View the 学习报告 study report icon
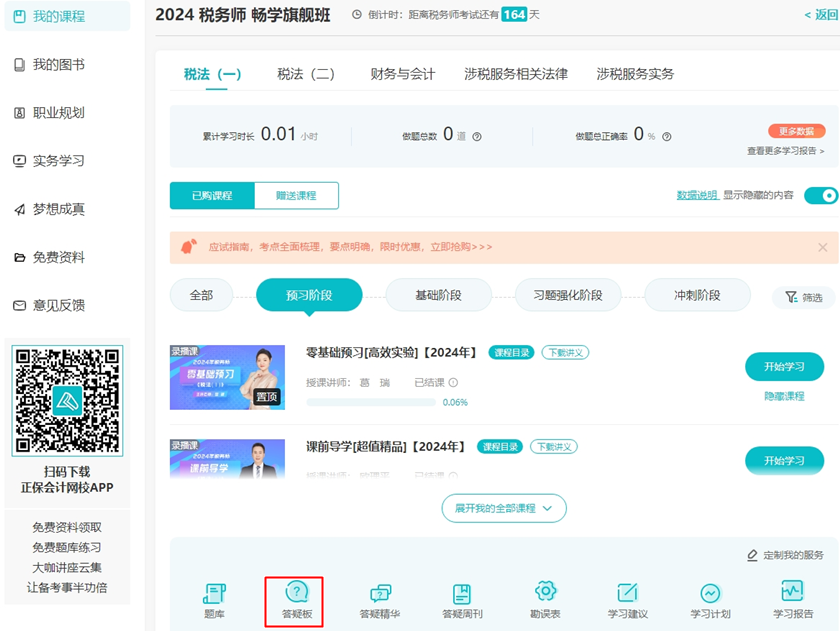The height and width of the screenshot is (631, 840). [792, 600]
